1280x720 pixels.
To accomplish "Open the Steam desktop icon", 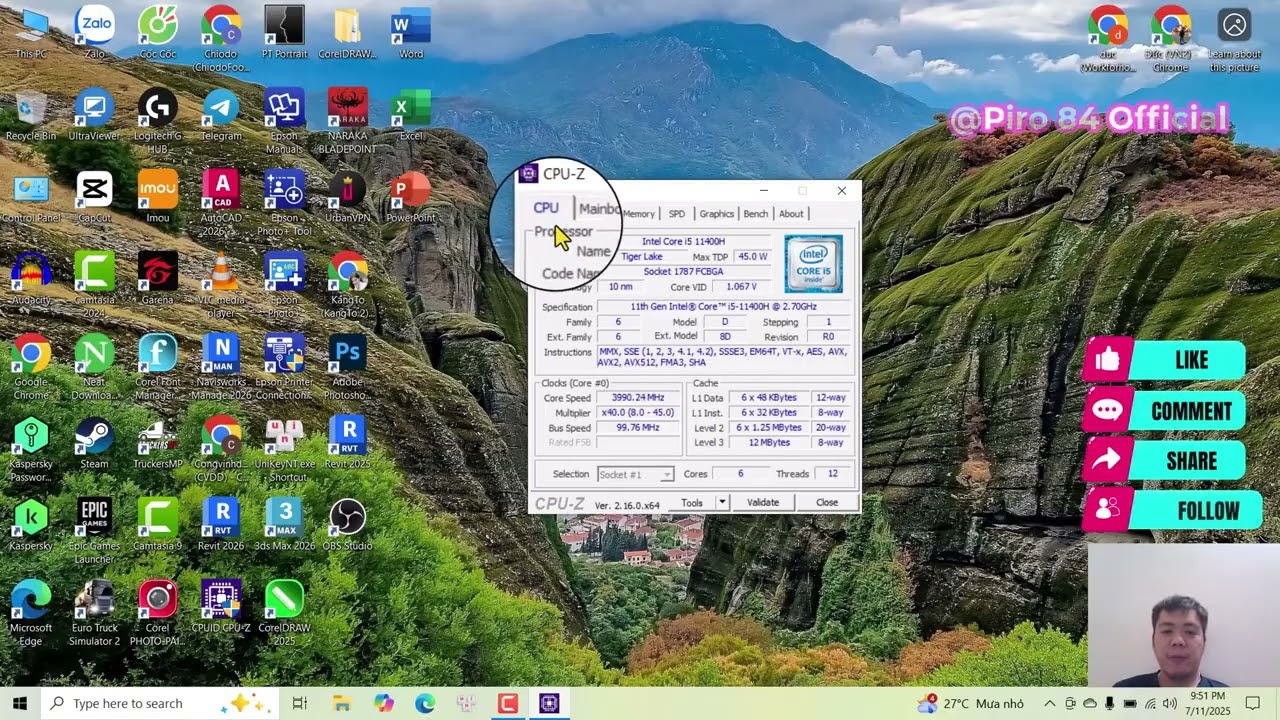I will (94, 443).
